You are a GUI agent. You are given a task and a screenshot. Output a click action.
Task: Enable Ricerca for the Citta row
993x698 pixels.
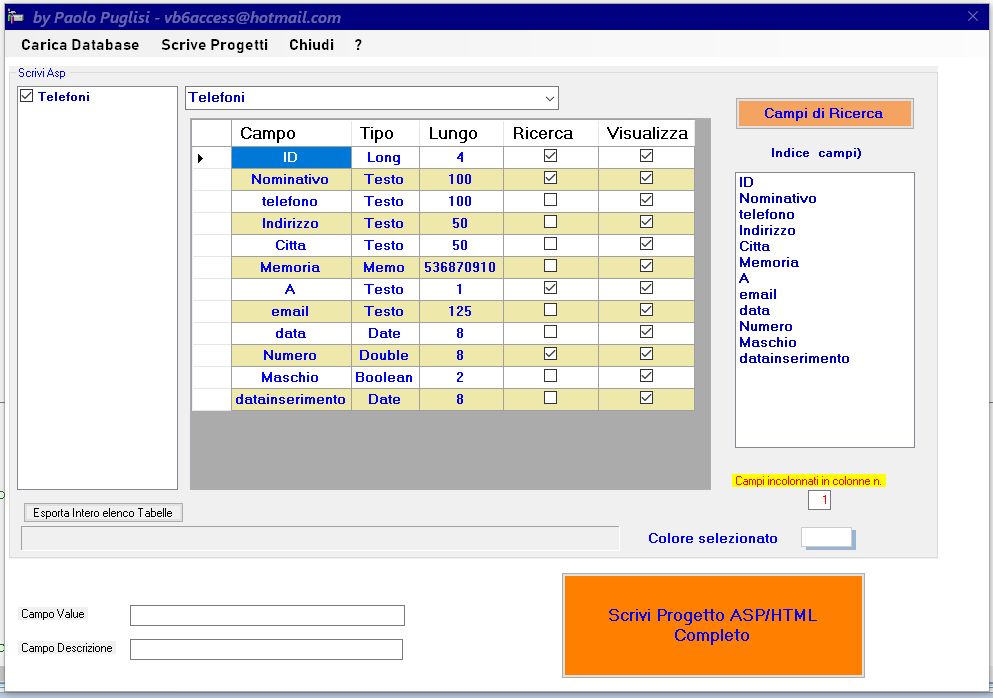tap(550, 244)
